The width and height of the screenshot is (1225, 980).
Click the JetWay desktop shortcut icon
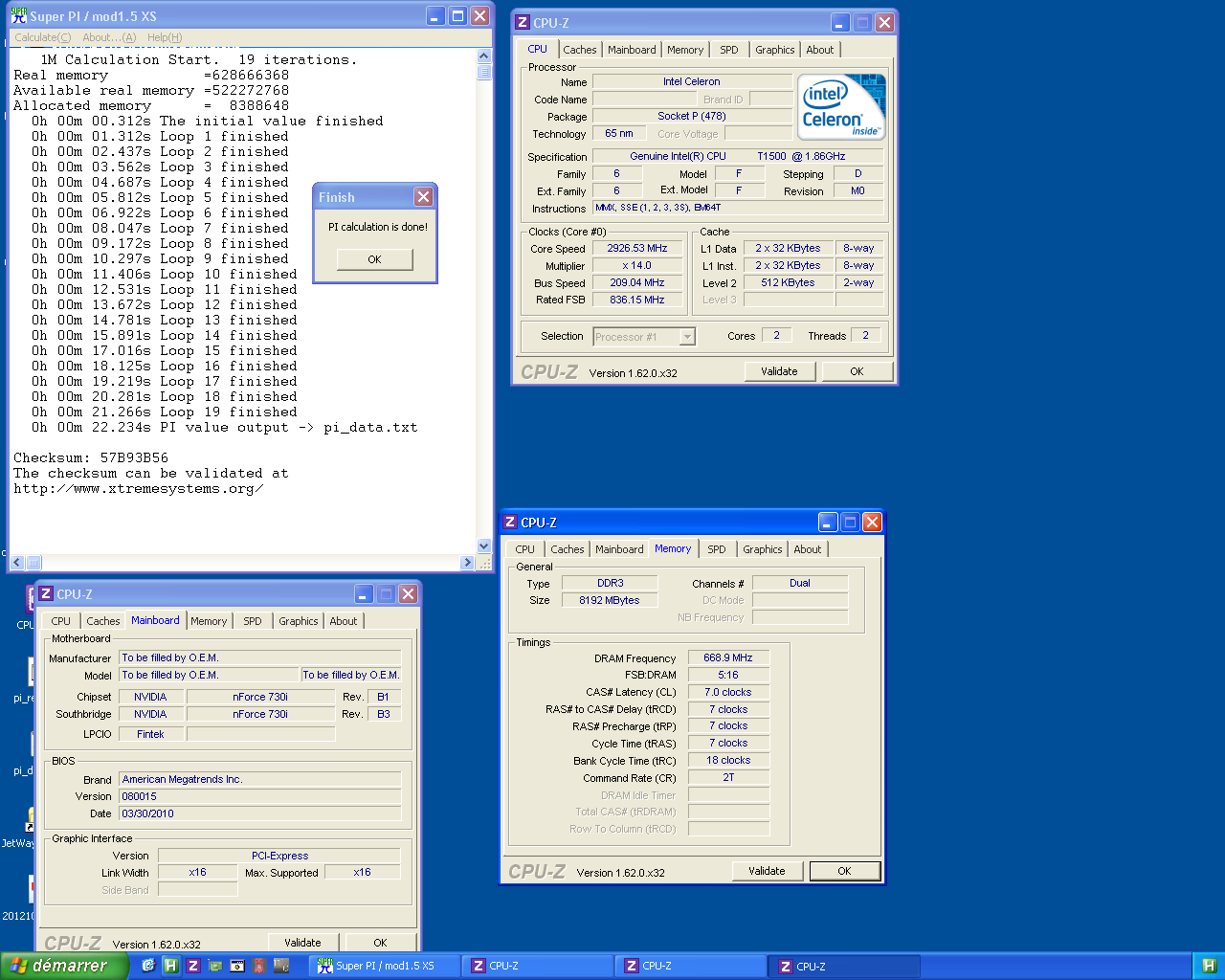point(29,820)
